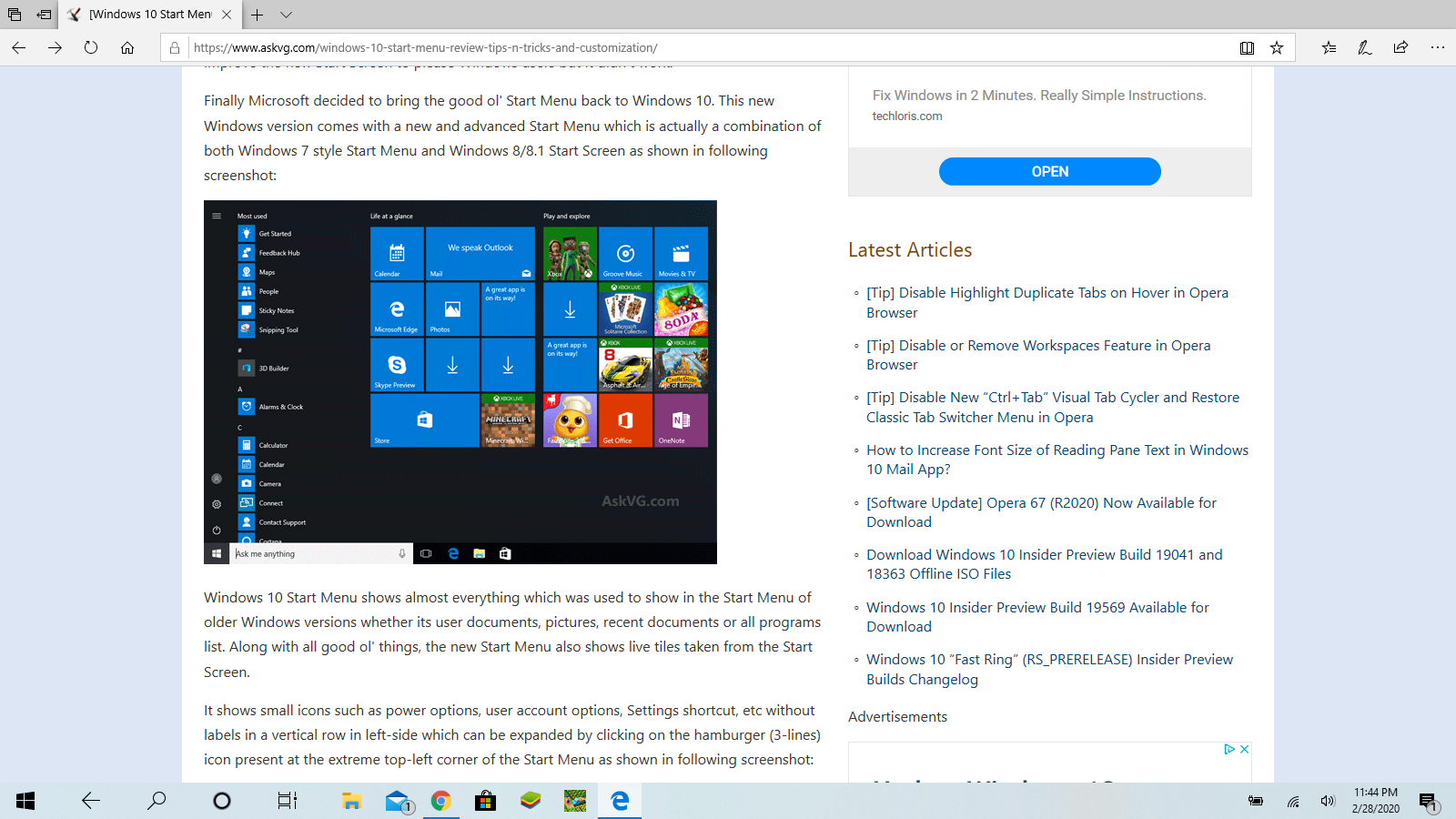Open Ctrl+Tab Visual Tab Cycler article

[x=1053, y=407]
